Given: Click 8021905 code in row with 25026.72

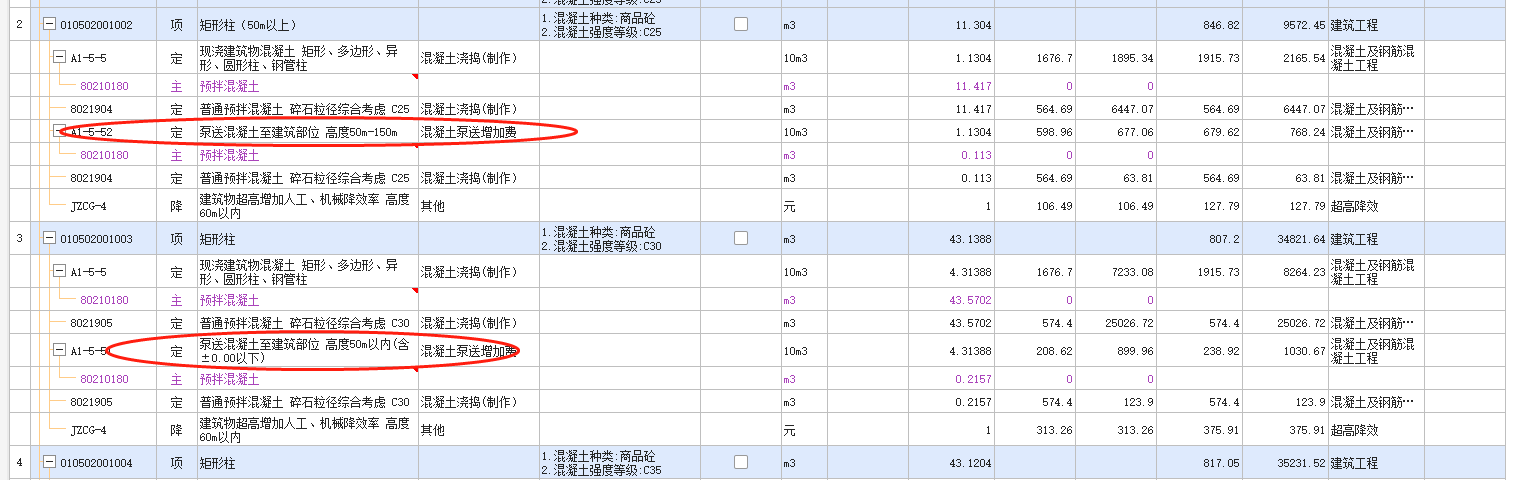Looking at the screenshot, I should (91, 323).
